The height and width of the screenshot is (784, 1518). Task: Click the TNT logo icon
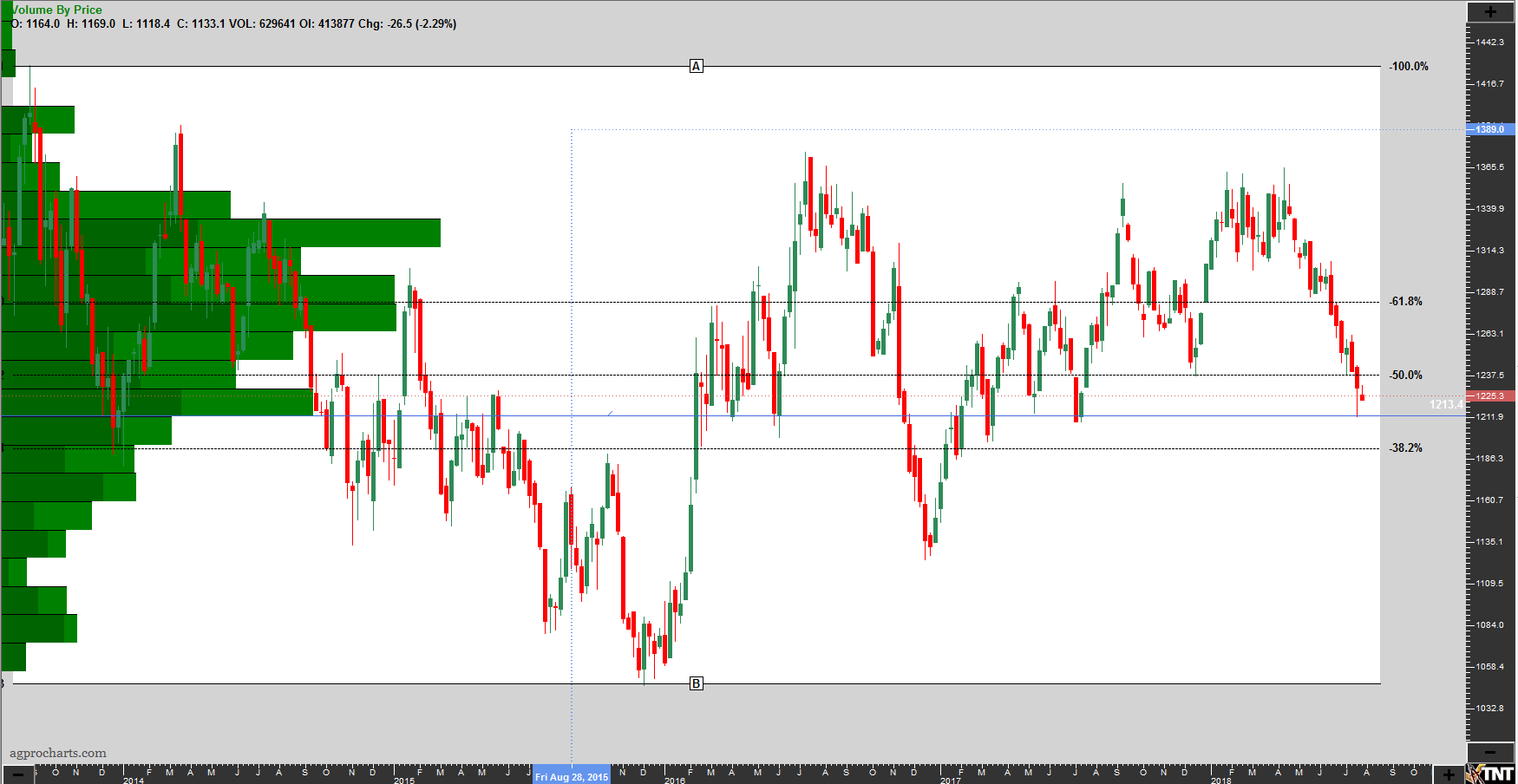[1491, 774]
